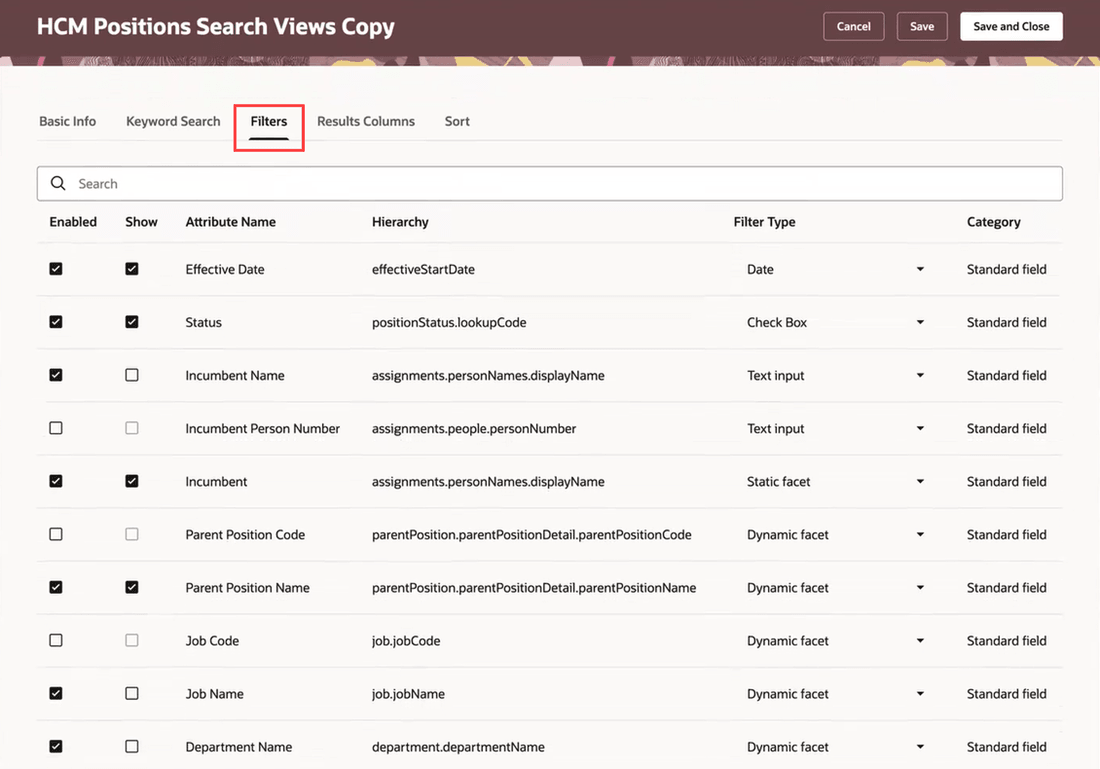Viewport: 1100px width, 769px height.
Task: Click the Save button
Action: tap(922, 27)
